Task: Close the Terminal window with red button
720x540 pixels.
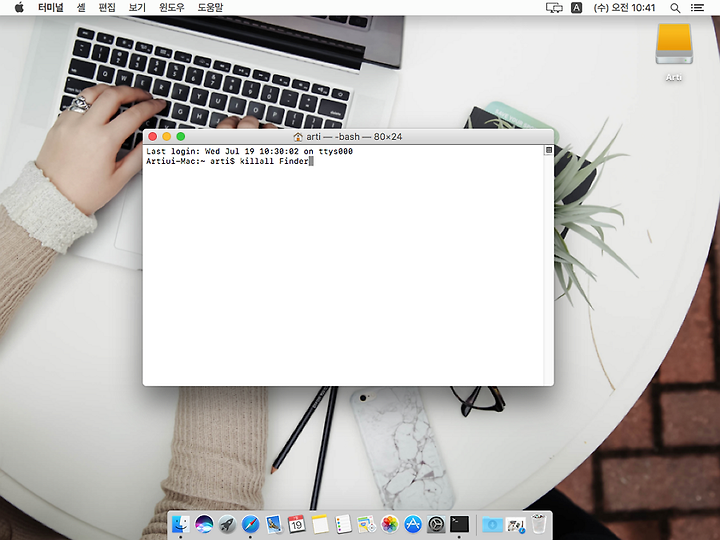Action: click(153, 136)
